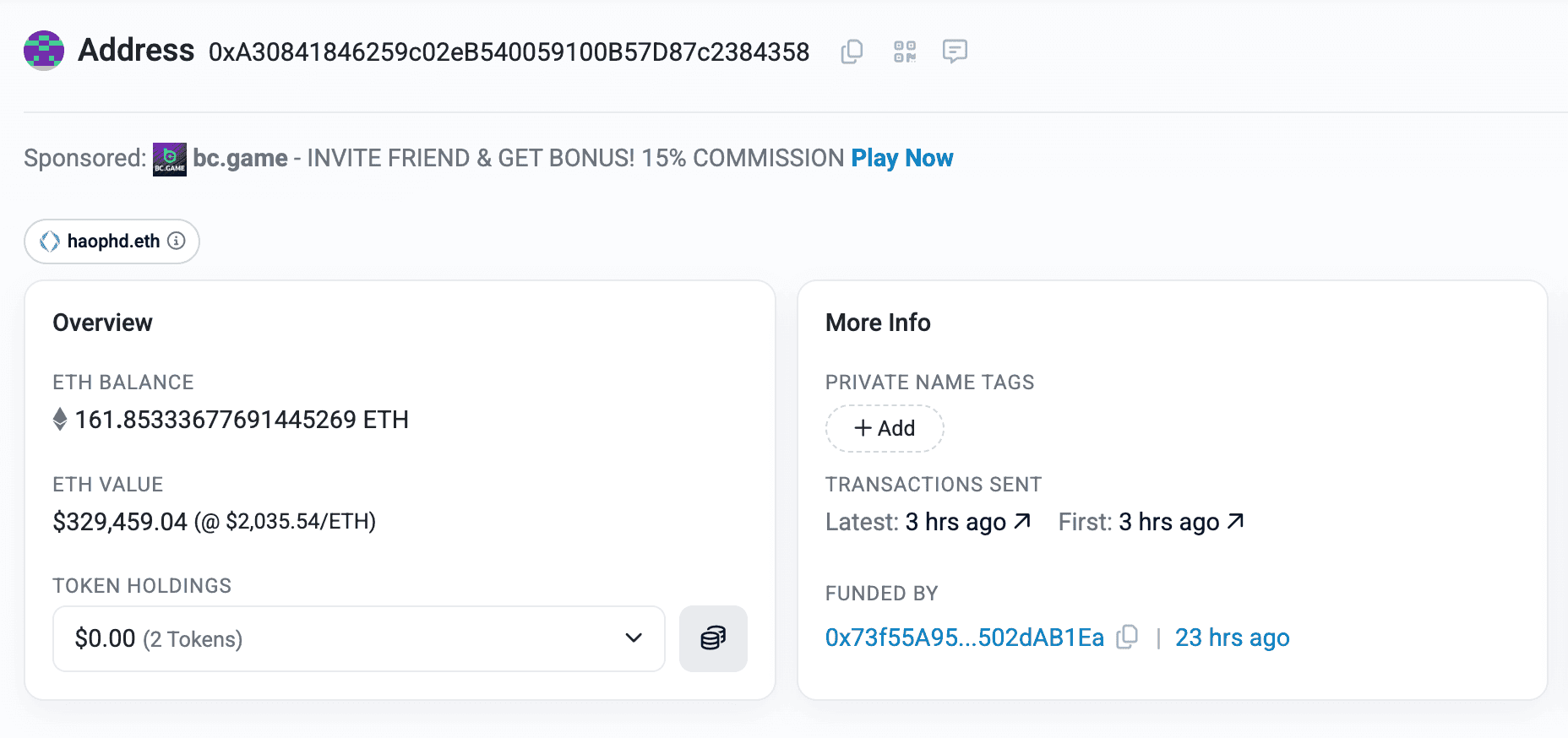Click the address identicon avatar
This screenshot has width=1568, height=738.
(x=44, y=51)
